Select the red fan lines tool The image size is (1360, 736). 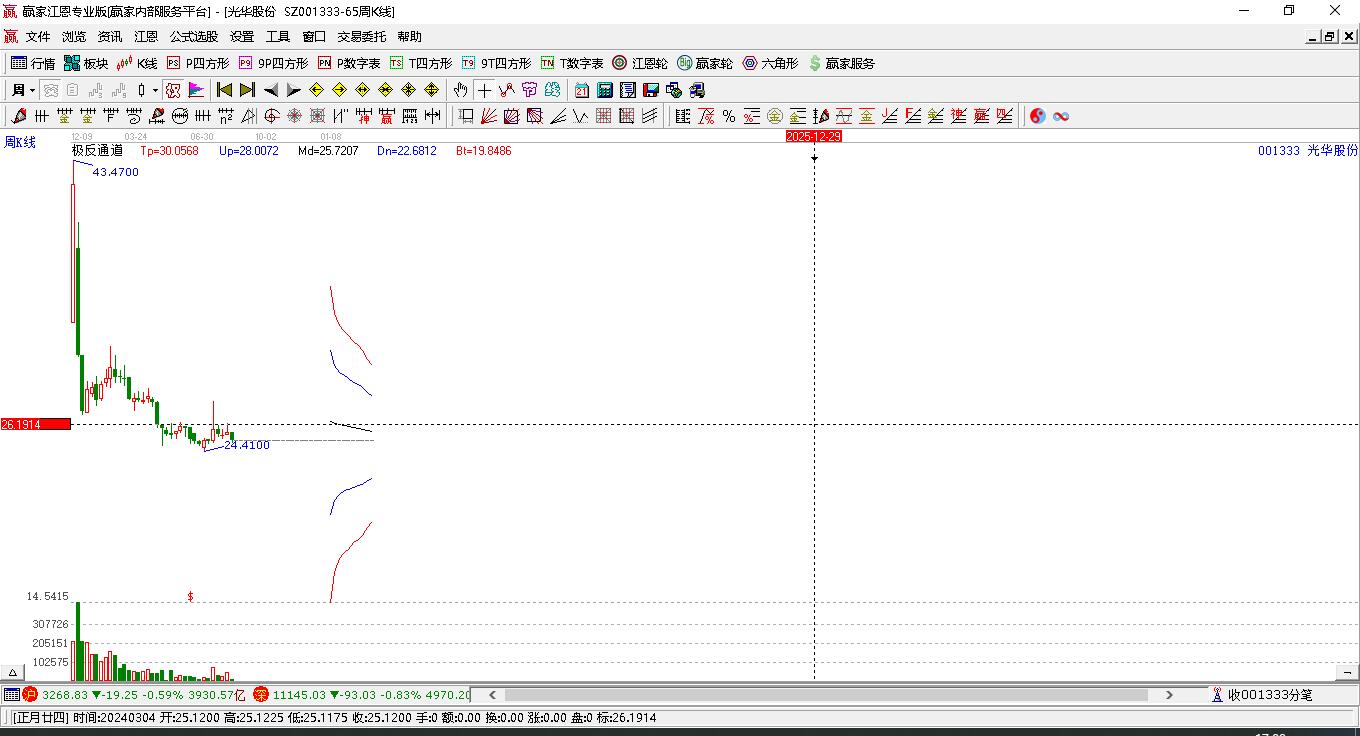(489, 116)
